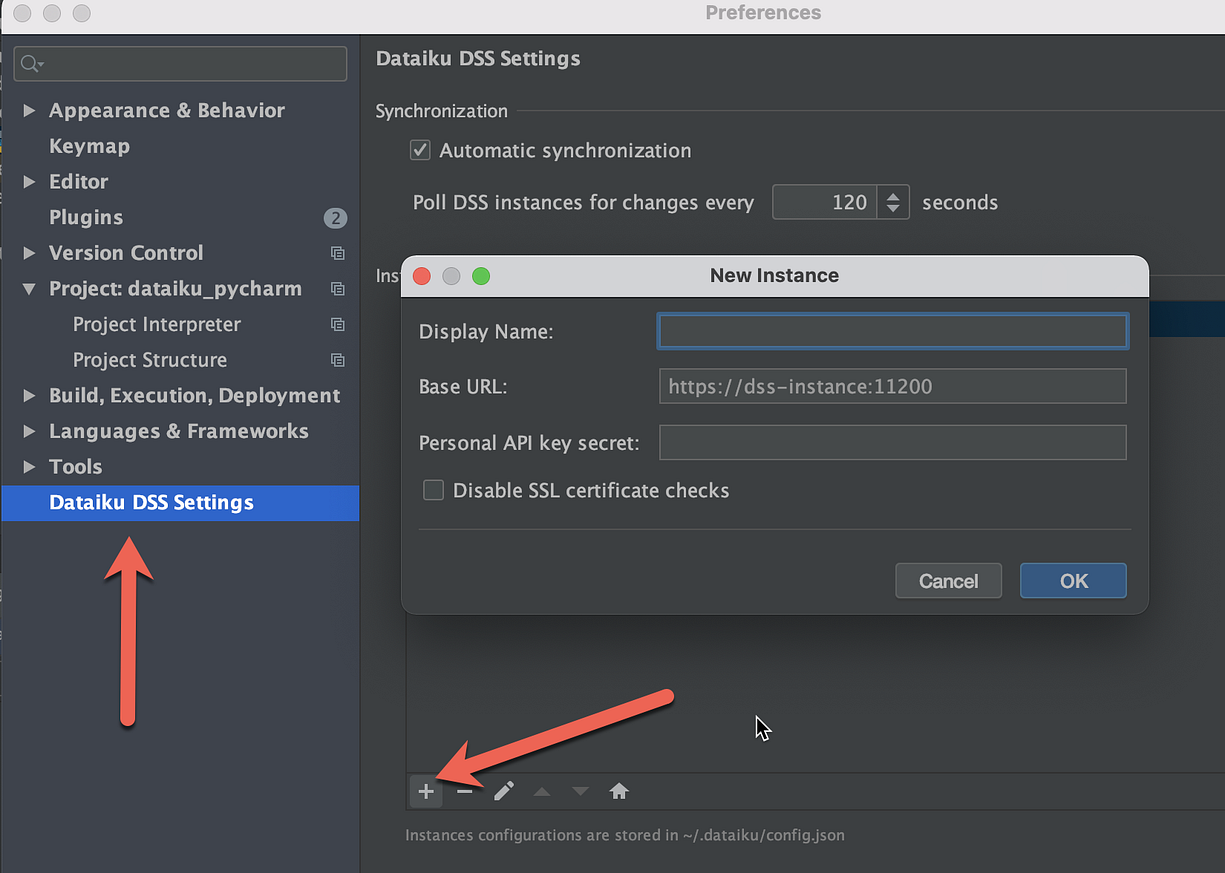Click the copy settings icon beside Project Interpreter

337,324
